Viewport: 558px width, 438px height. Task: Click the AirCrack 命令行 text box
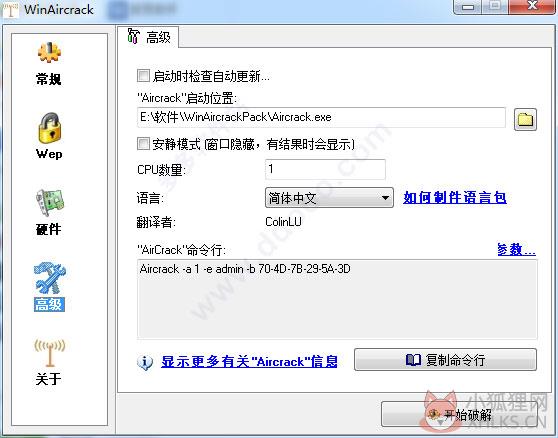click(337, 299)
